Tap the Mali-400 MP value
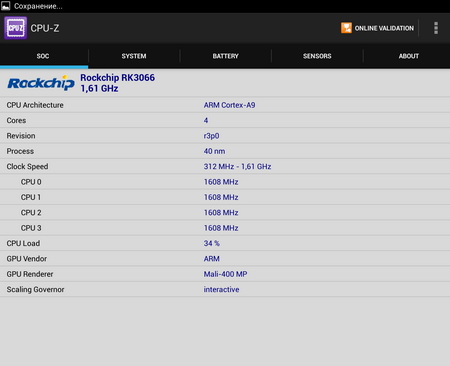Image resolution: width=450 pixels, height=366 pixels. (x=226, y=274)
